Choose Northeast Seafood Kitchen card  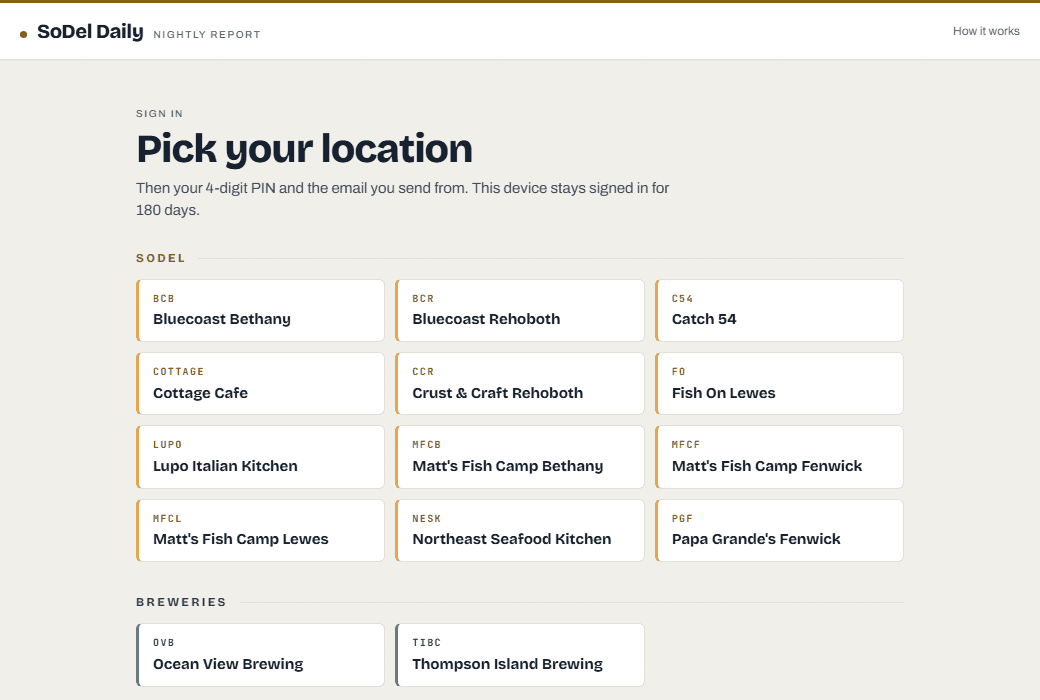click(519, 530)
